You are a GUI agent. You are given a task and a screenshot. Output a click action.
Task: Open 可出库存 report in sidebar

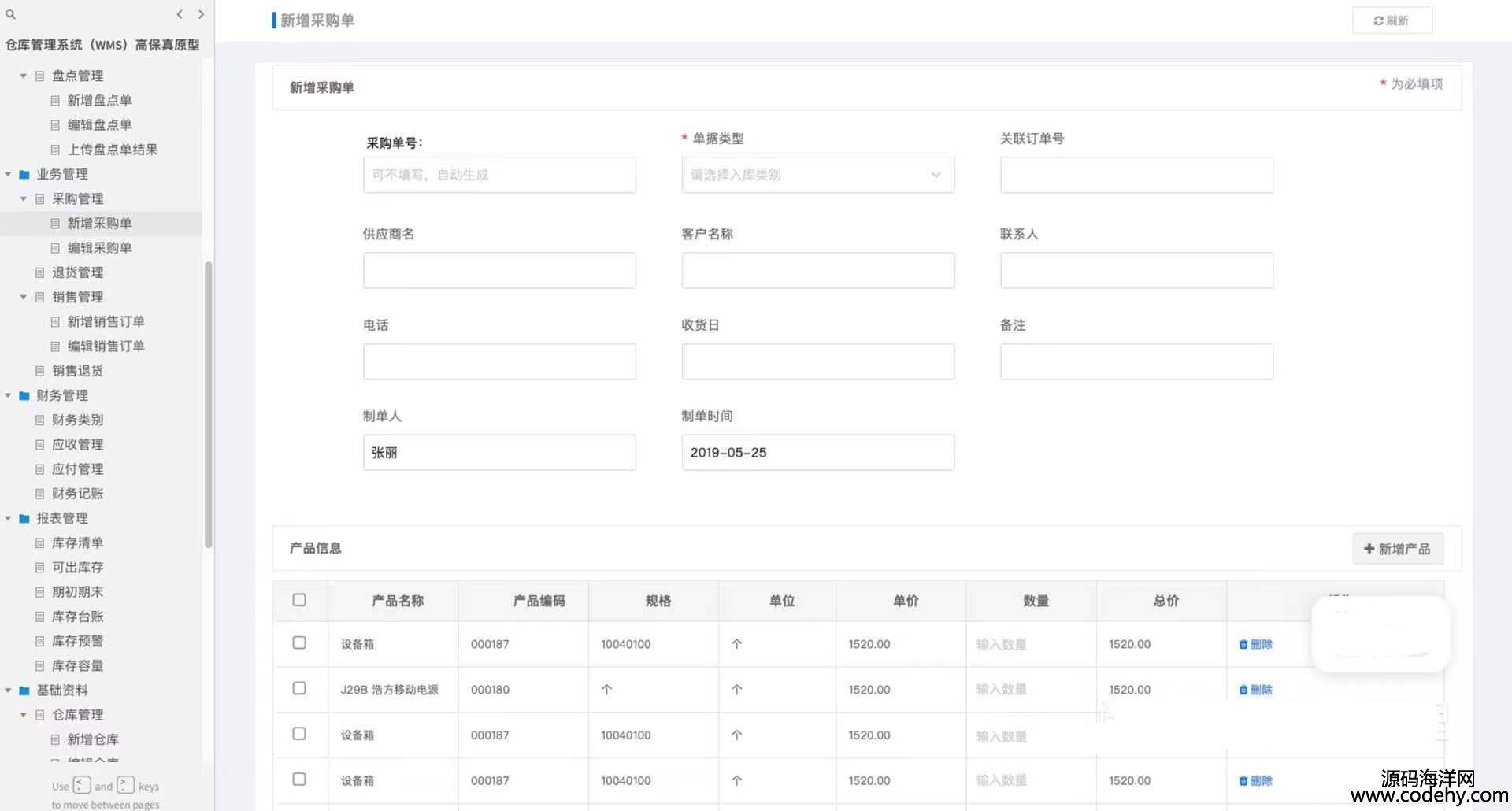[x=77, y=568]
